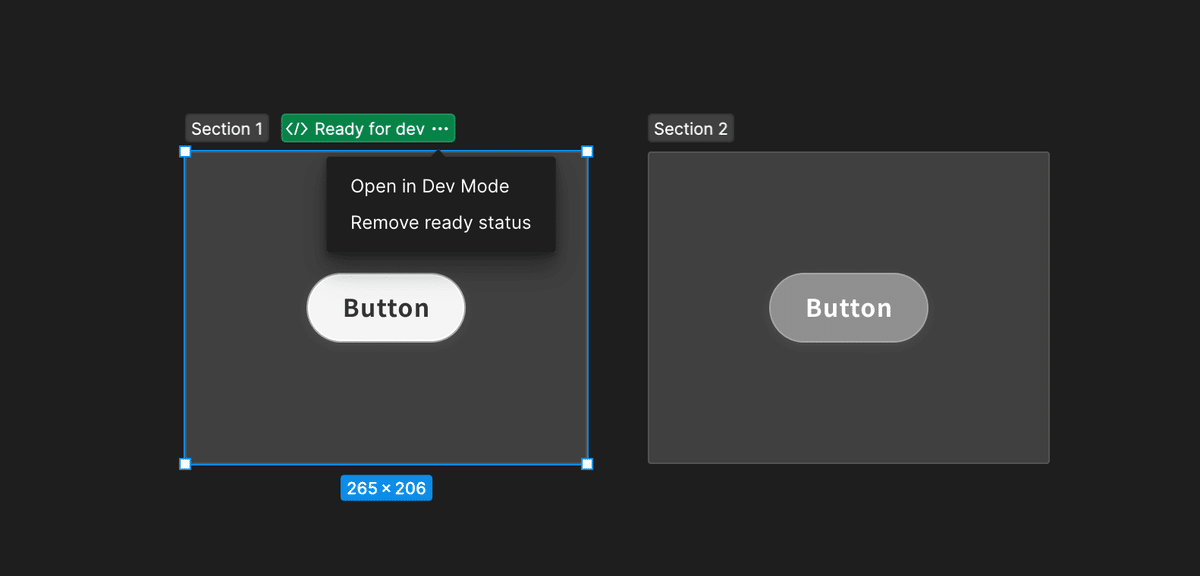Screen dimensions: 1200x576
Task: Click the top-left selection handle of Section 1
Action: pos(185,152)
